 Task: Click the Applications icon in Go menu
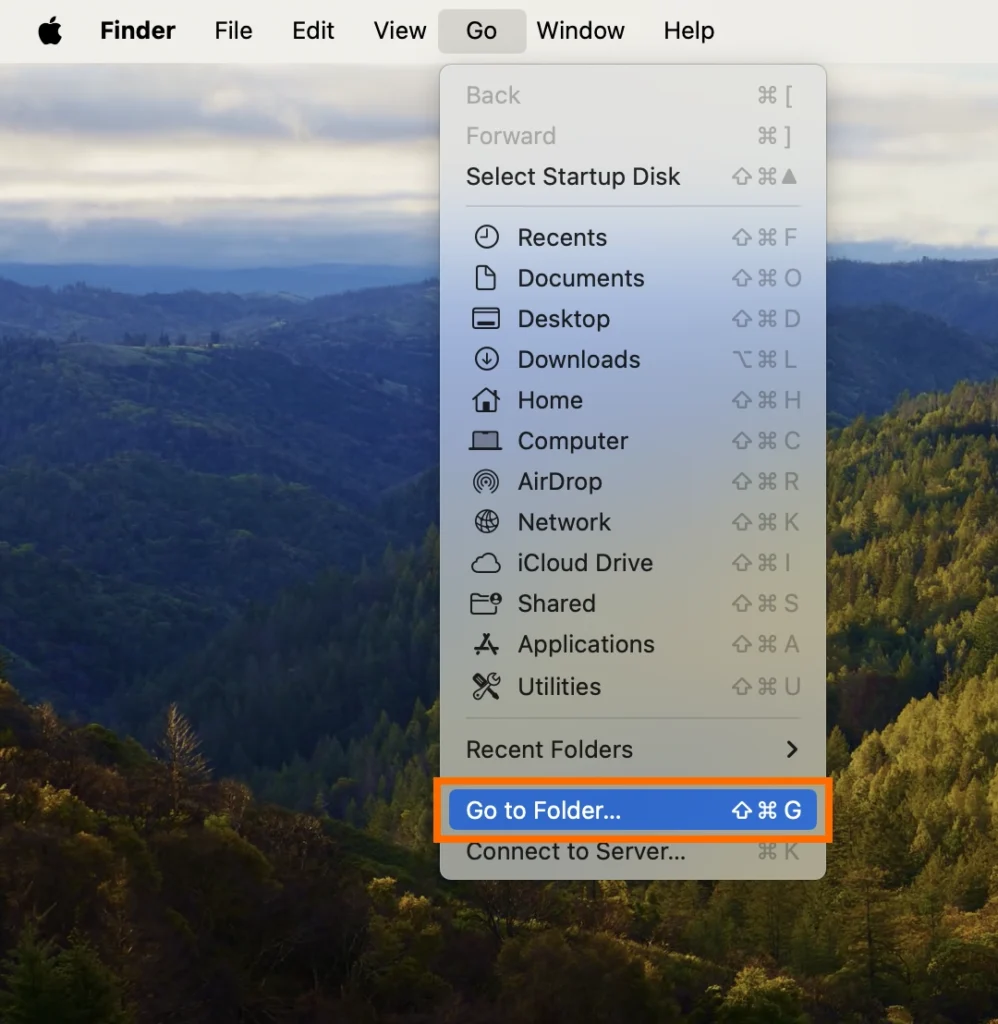[486, 645]
